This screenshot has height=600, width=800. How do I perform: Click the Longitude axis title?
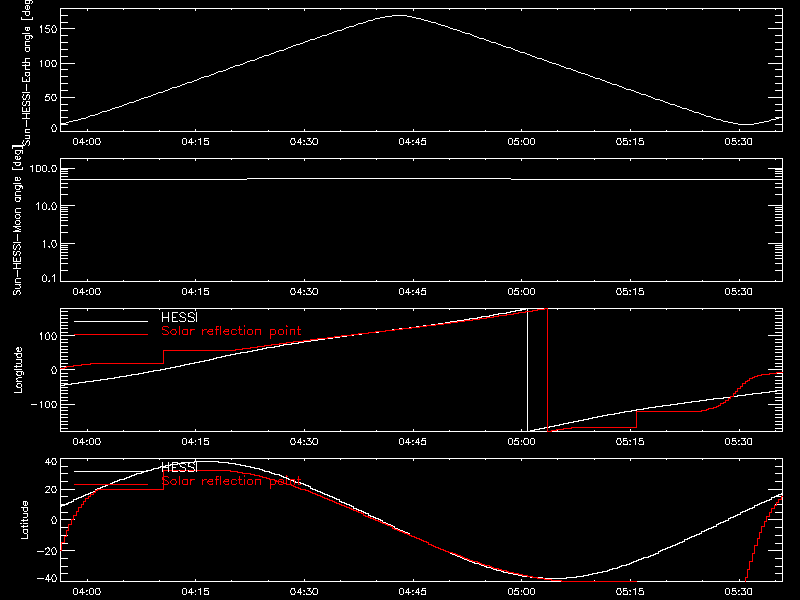click(18, 370)
